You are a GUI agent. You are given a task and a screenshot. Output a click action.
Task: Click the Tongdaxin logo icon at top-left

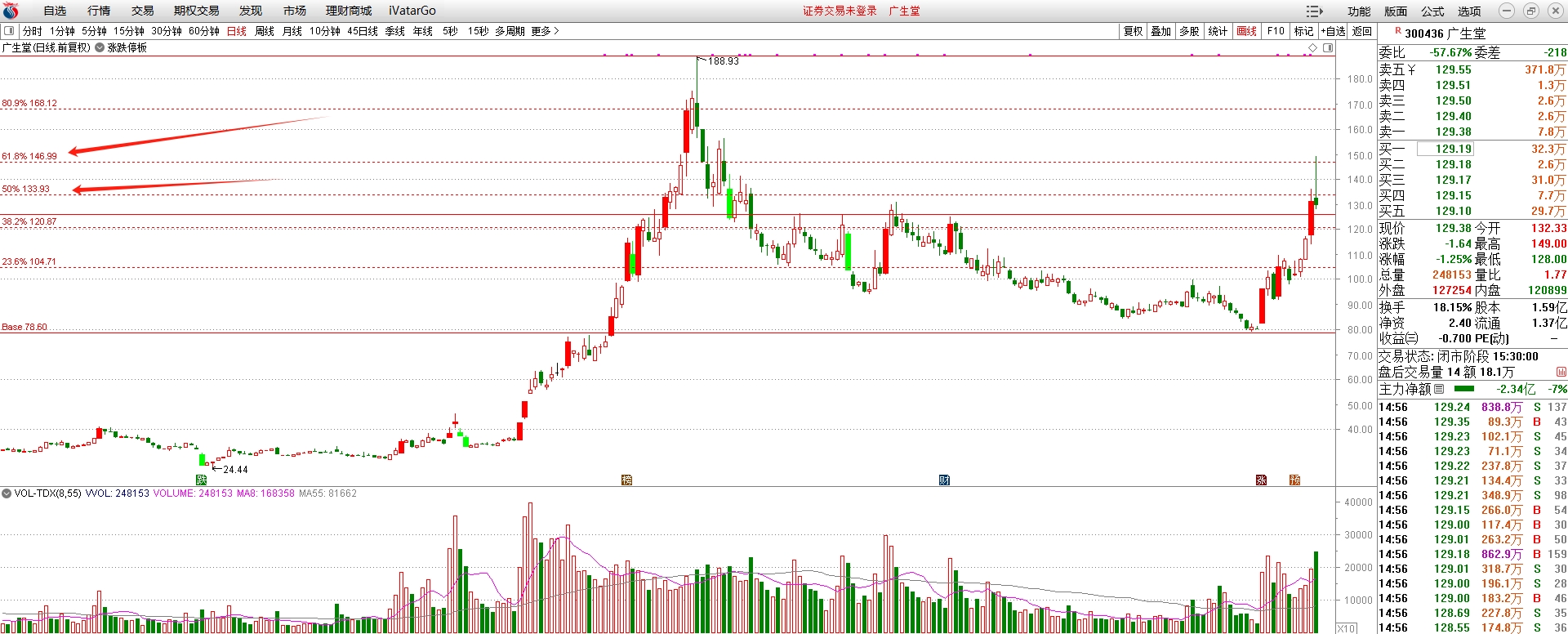(x=11, y=11)
